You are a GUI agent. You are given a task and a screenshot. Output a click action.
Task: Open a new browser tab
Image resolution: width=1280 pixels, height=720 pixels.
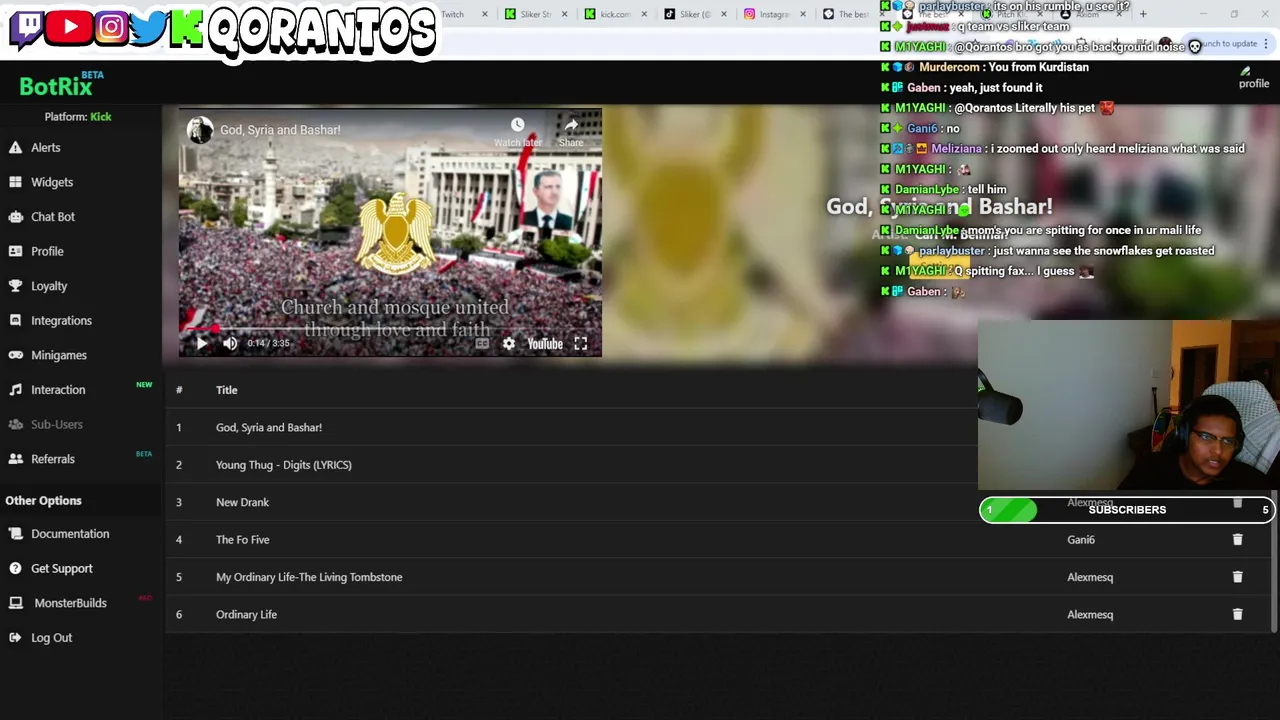click(1143, 14)
